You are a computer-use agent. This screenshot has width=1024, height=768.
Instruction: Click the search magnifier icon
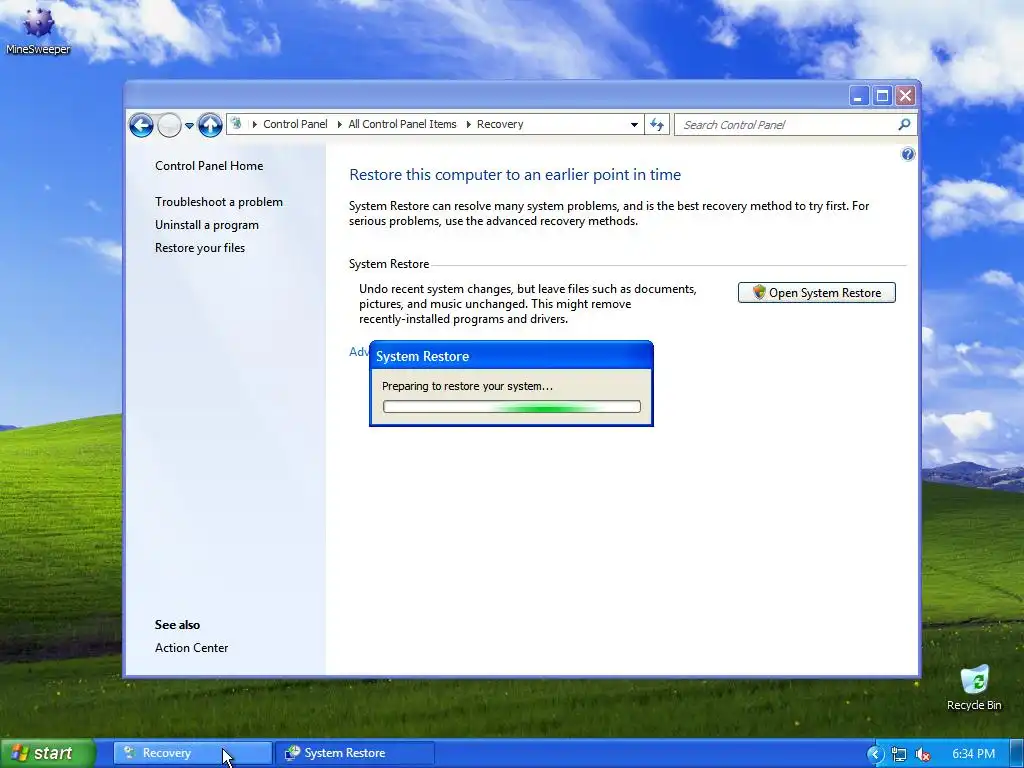tap(904, 124)
